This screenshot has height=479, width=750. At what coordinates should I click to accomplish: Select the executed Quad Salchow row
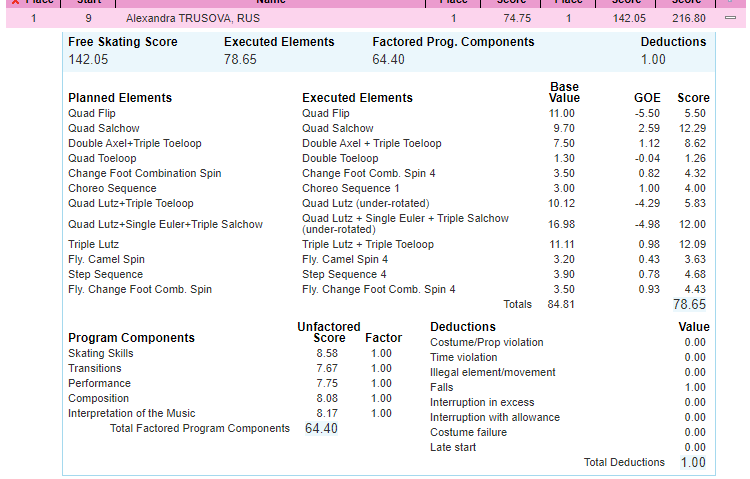(x=337, y=129)
